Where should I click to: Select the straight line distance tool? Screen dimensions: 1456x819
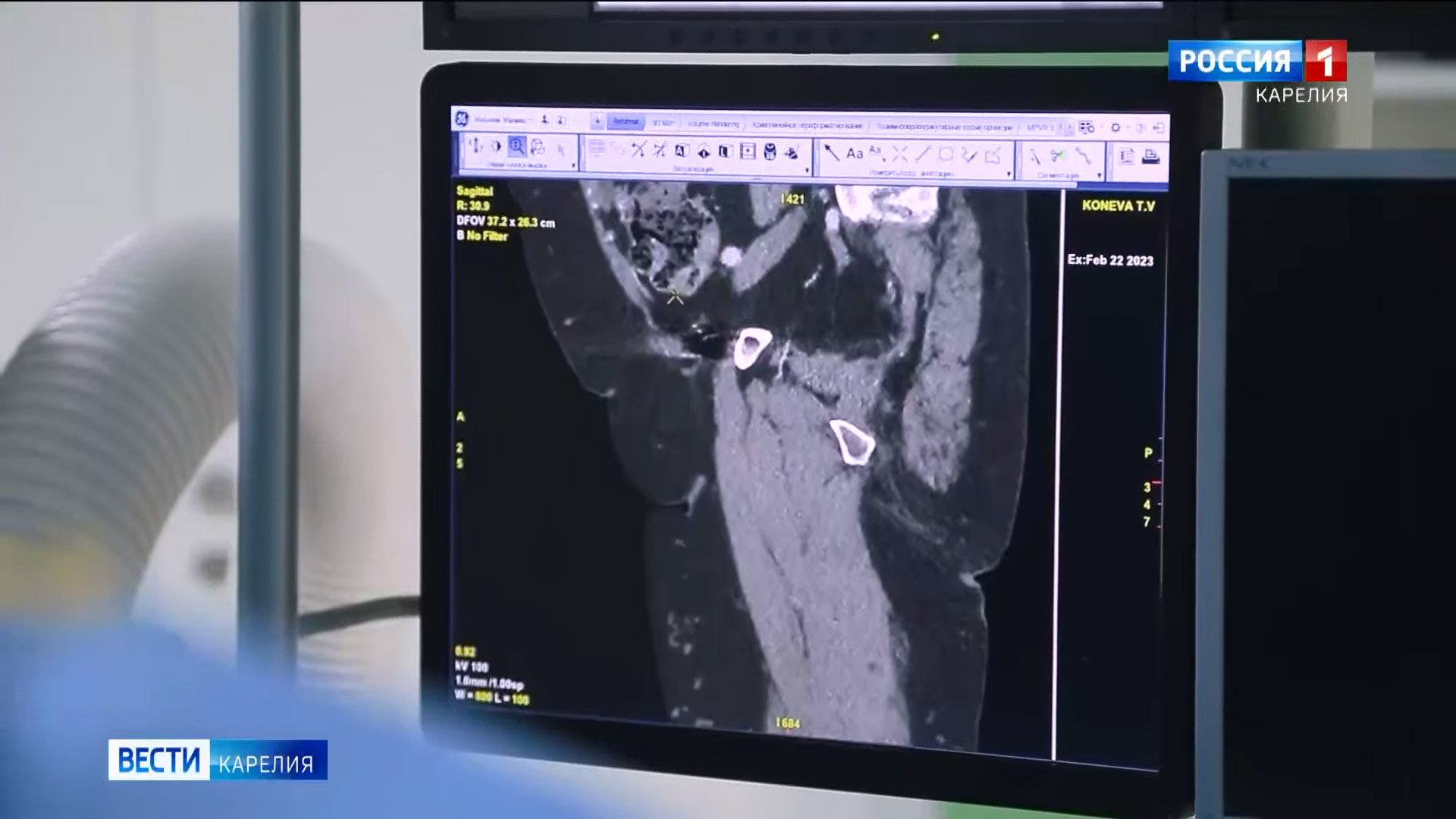[923, 155]
